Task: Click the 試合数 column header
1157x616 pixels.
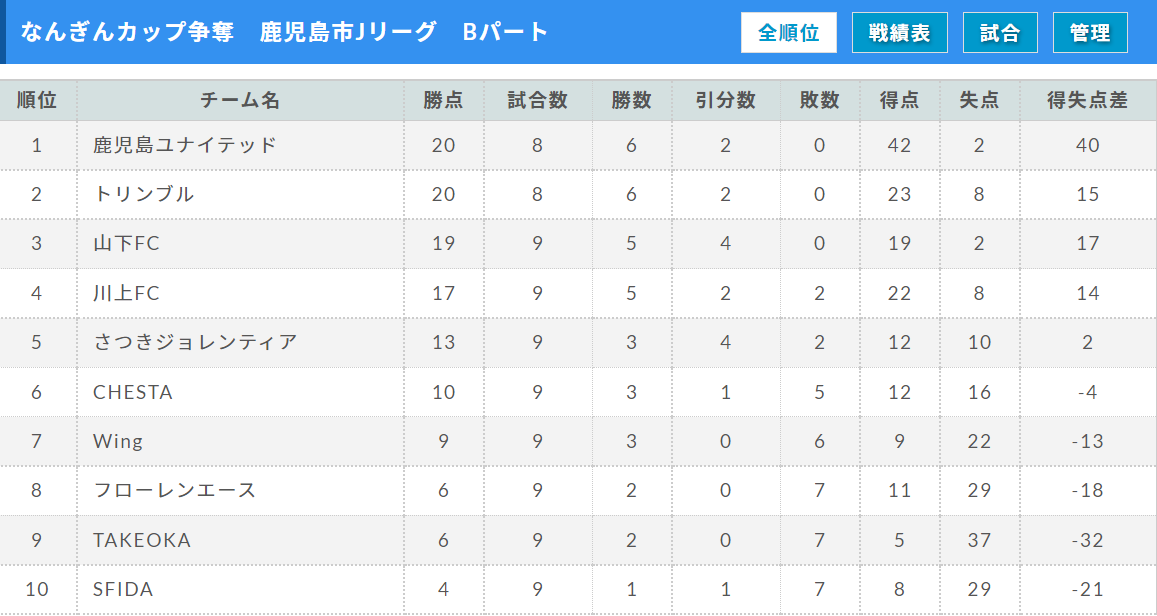Action: click(537, 100)
